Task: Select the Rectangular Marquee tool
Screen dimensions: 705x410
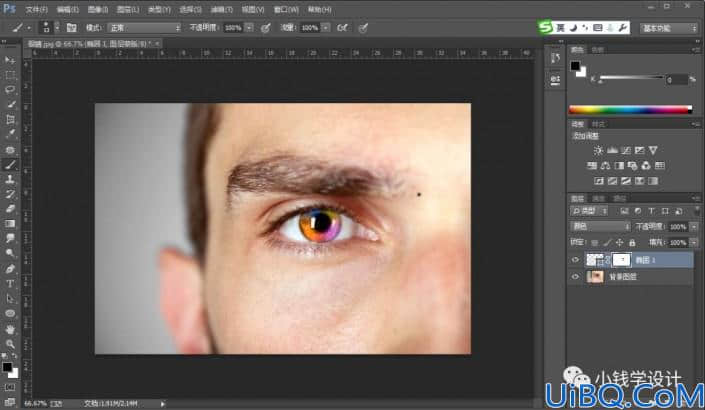Action: (x=10, y=75)
